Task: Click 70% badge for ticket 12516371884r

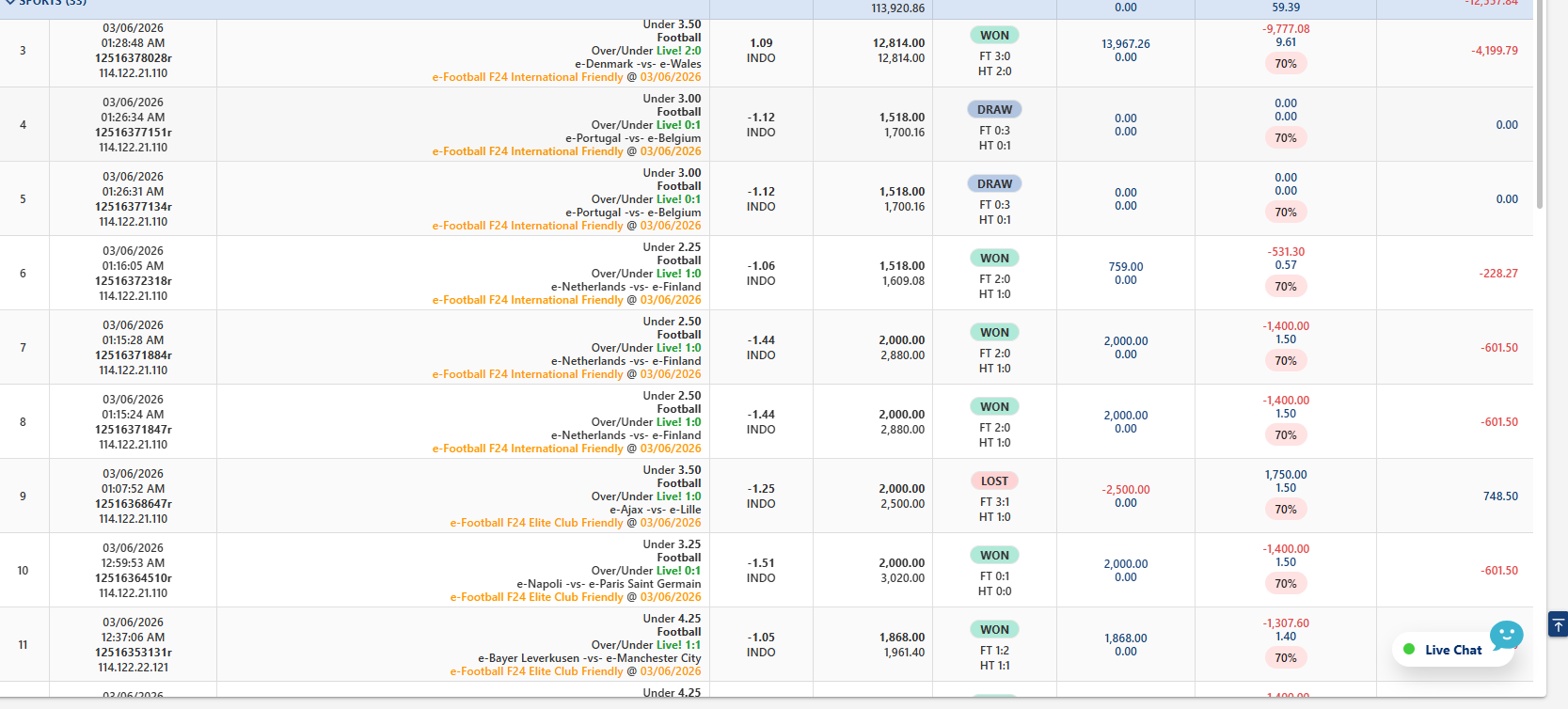Action: point(1286,361)
